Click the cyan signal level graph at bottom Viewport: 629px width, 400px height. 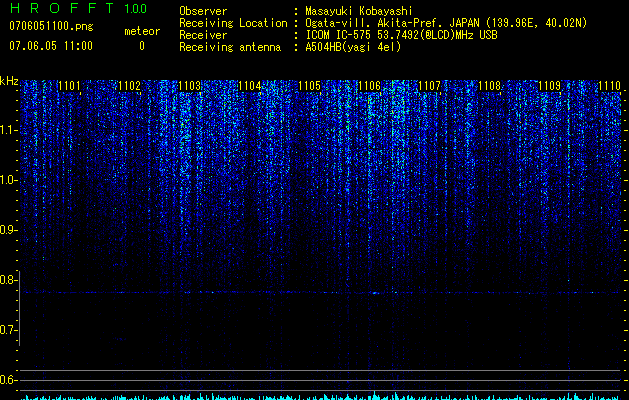[320, 396]
